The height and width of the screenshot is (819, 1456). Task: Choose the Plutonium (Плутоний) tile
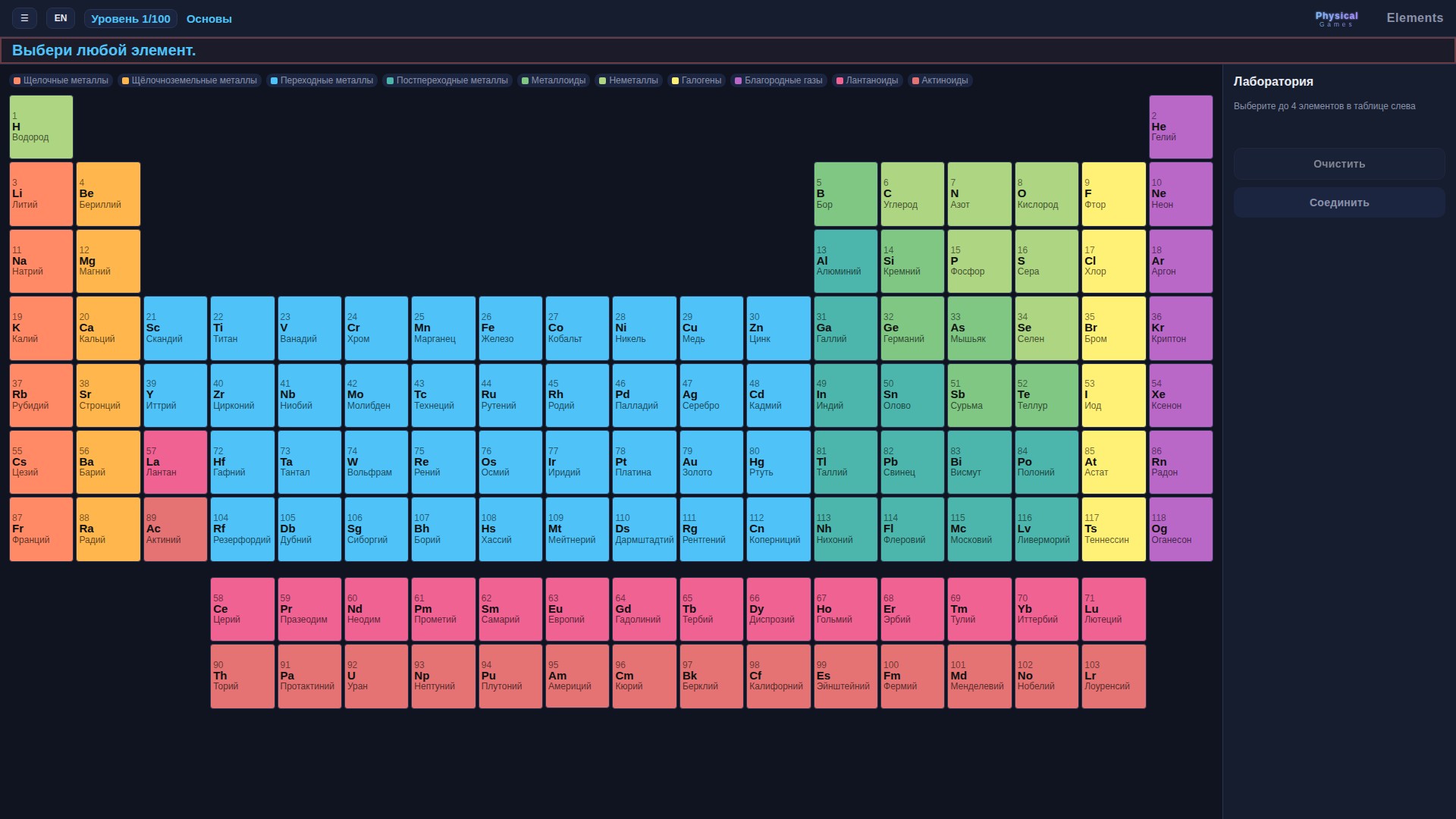coord(510,676)
